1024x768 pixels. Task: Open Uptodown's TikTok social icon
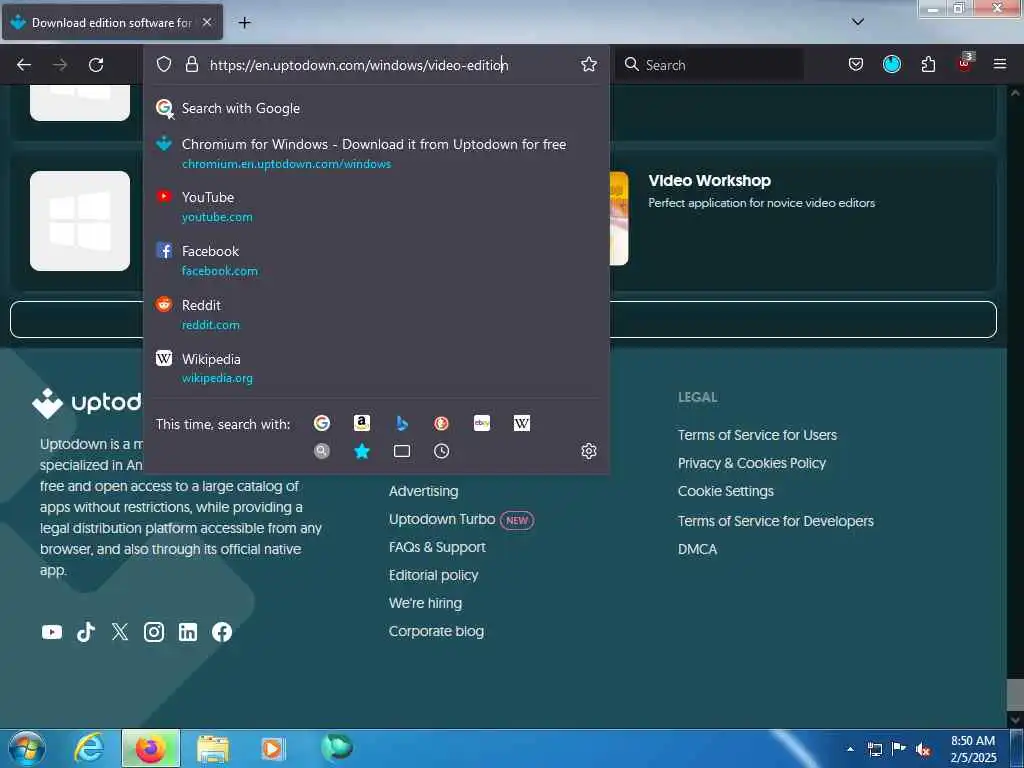pos(86,632)
